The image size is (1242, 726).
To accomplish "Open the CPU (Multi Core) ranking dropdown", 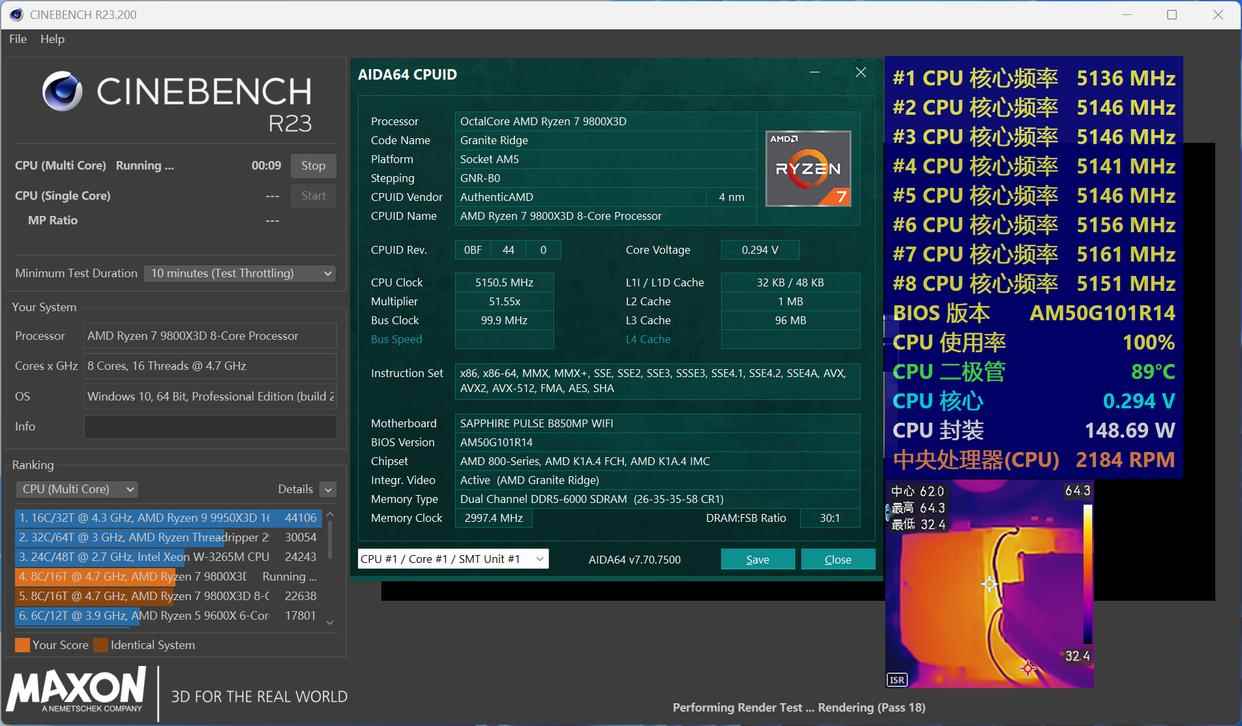I will click(77, 489).
